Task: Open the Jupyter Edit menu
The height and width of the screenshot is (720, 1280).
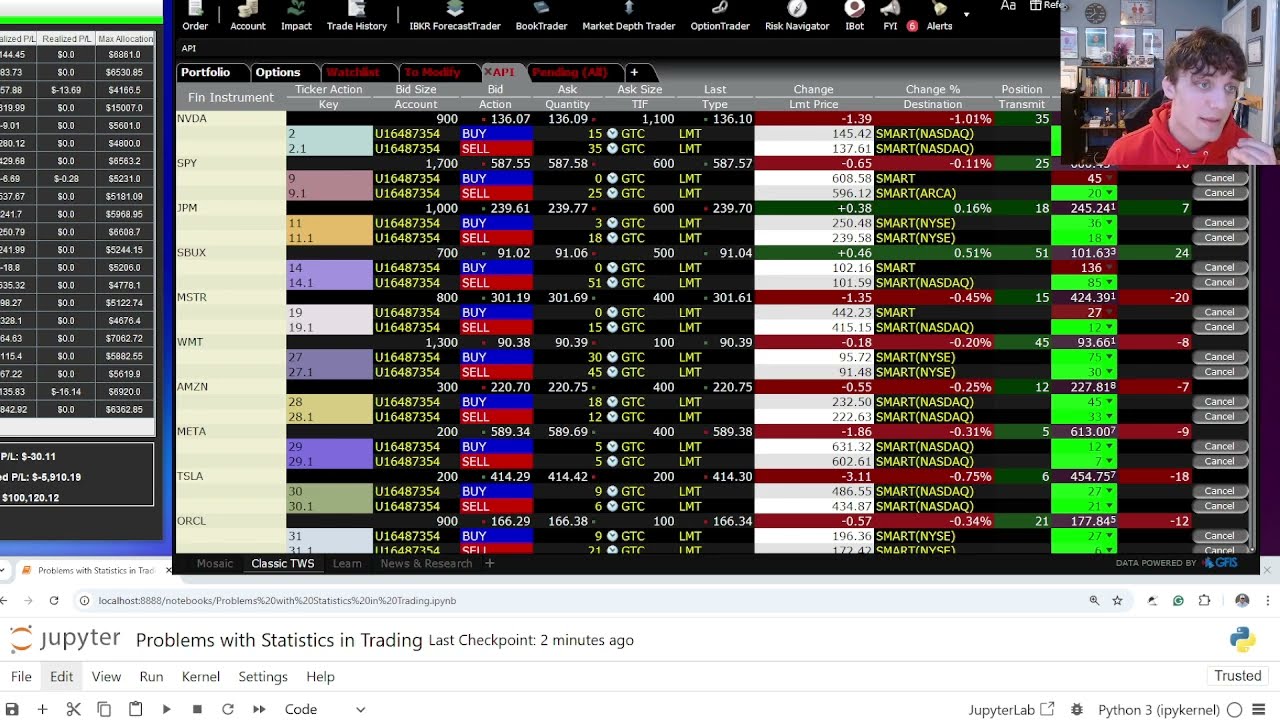Action: click(x=62, y=676)
